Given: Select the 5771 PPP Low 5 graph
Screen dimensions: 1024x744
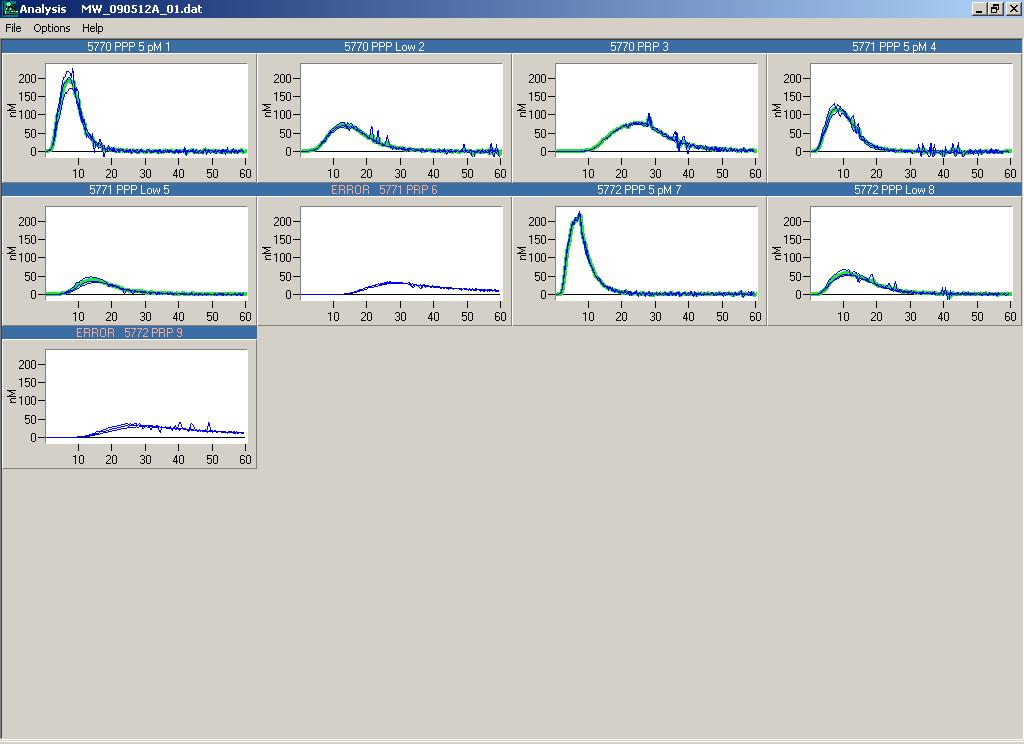Looking at the screenshot, I should [146, 253].
